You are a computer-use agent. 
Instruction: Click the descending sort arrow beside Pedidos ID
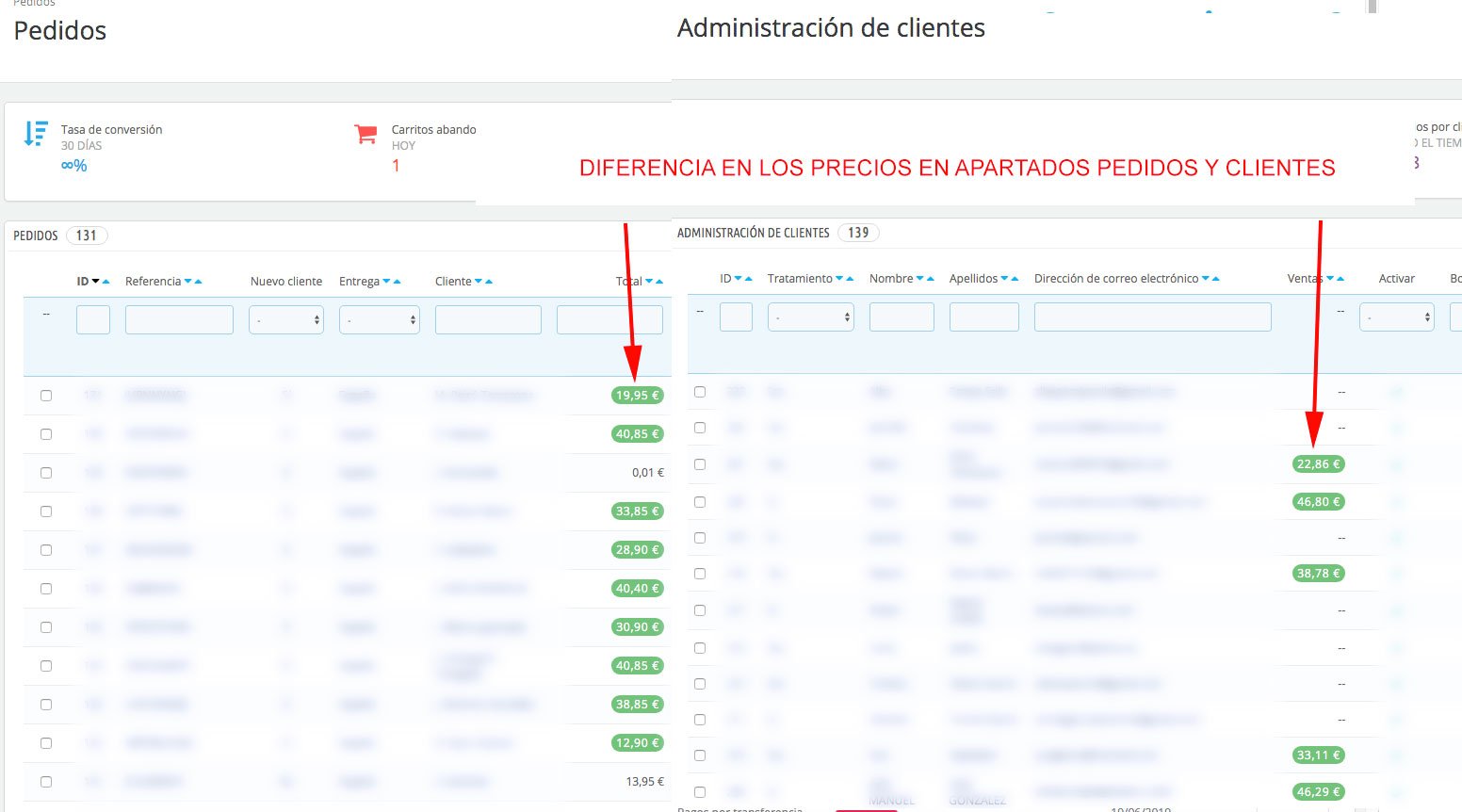(x=96, y=282)
